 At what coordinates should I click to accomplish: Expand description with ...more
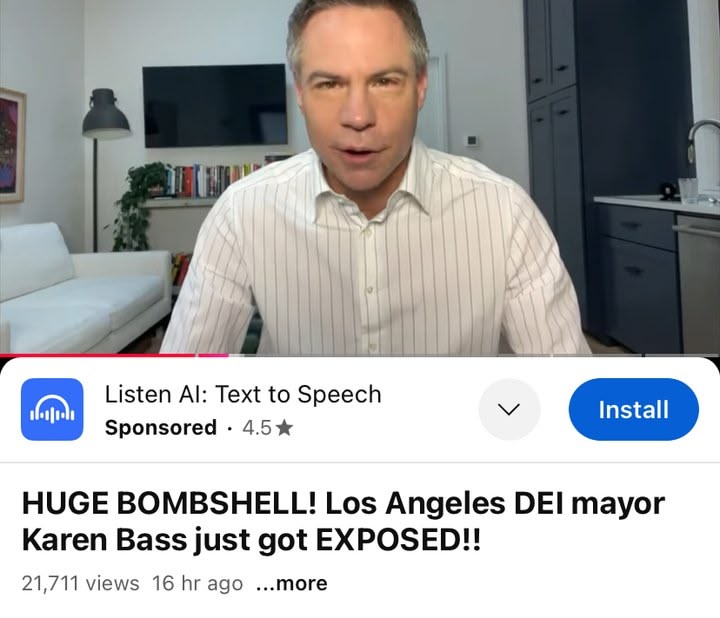coord(292,584)
